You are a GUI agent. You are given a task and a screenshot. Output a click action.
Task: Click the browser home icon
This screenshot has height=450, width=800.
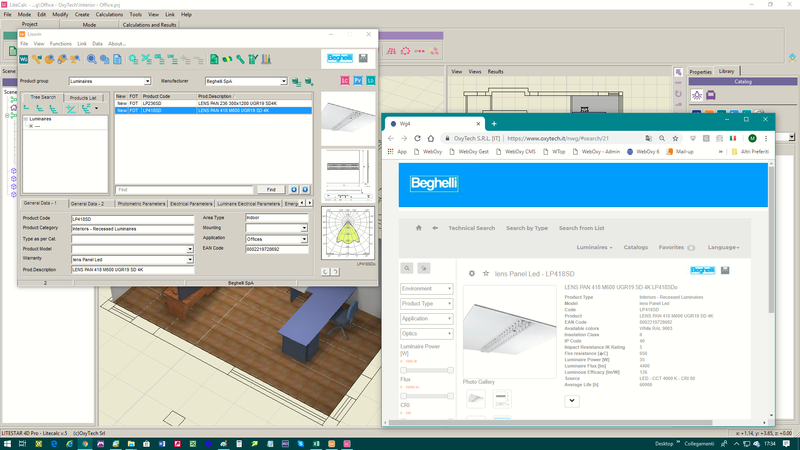click(431, 138)
